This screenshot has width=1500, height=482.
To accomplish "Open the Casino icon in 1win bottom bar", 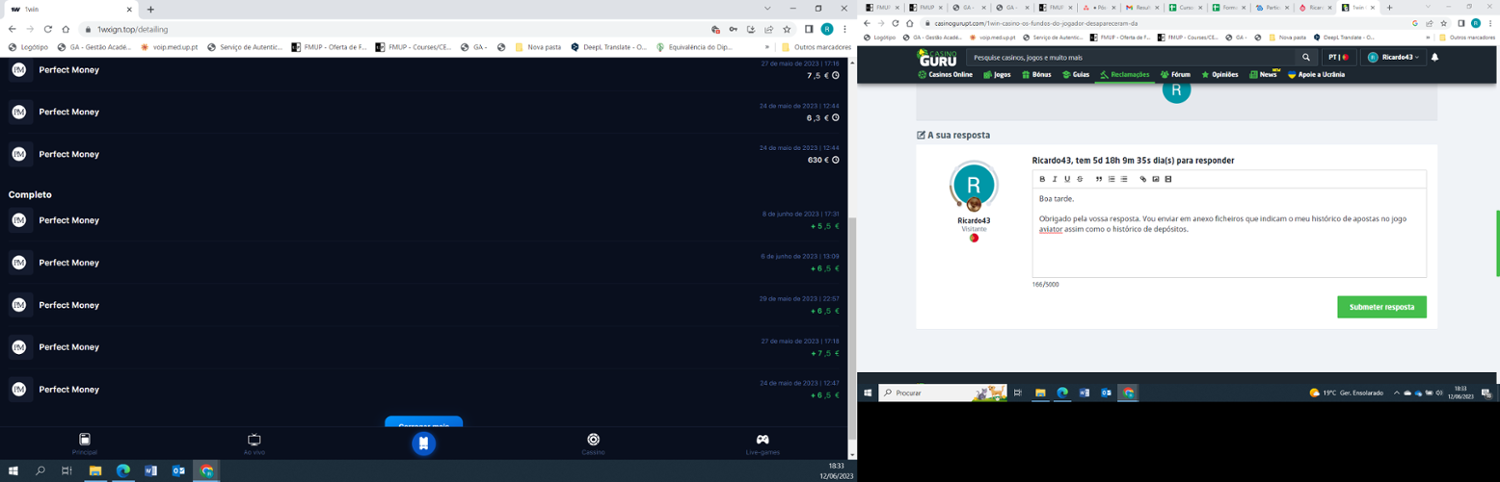I will pyautogui.click(x=593, y=440).
